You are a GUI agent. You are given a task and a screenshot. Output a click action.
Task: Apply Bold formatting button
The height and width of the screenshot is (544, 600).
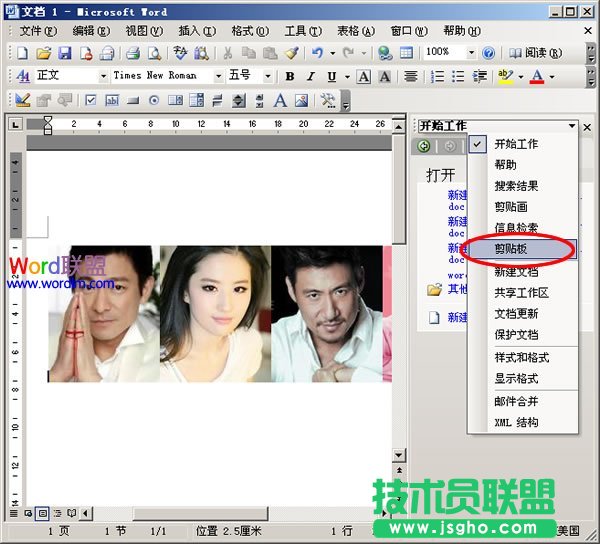[290, 76]
